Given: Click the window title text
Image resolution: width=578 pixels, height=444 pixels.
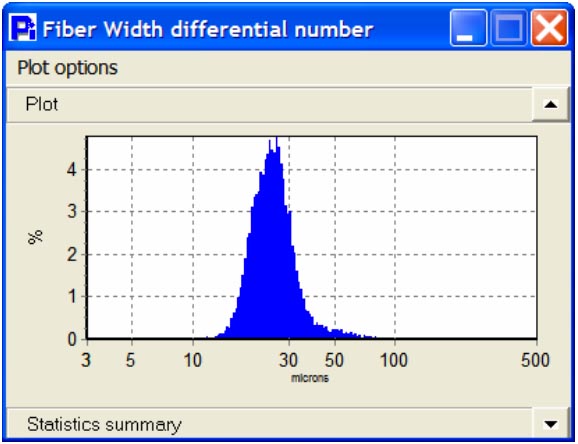Looking at the screenshot, I should tap(208, 29).
